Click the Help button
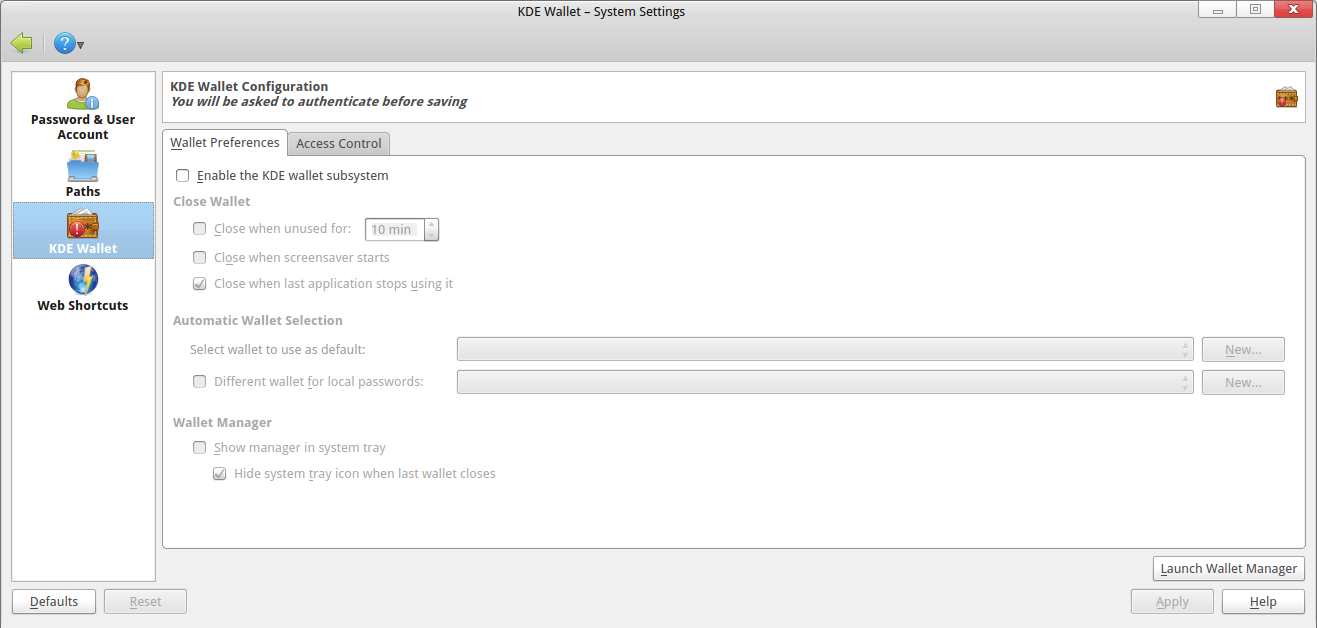 coord(1263,602)
